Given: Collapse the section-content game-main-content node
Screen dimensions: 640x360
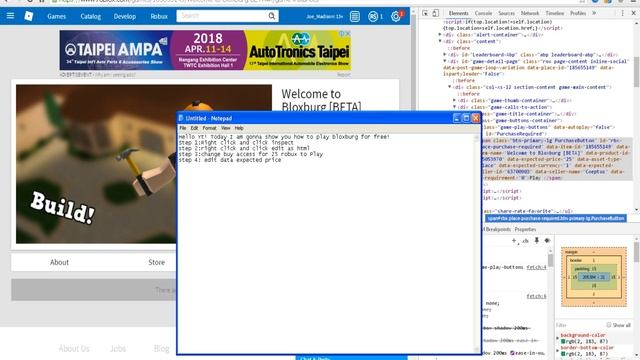Looking at the screenshot, I should pyautogui.click(x=450, y=87).
